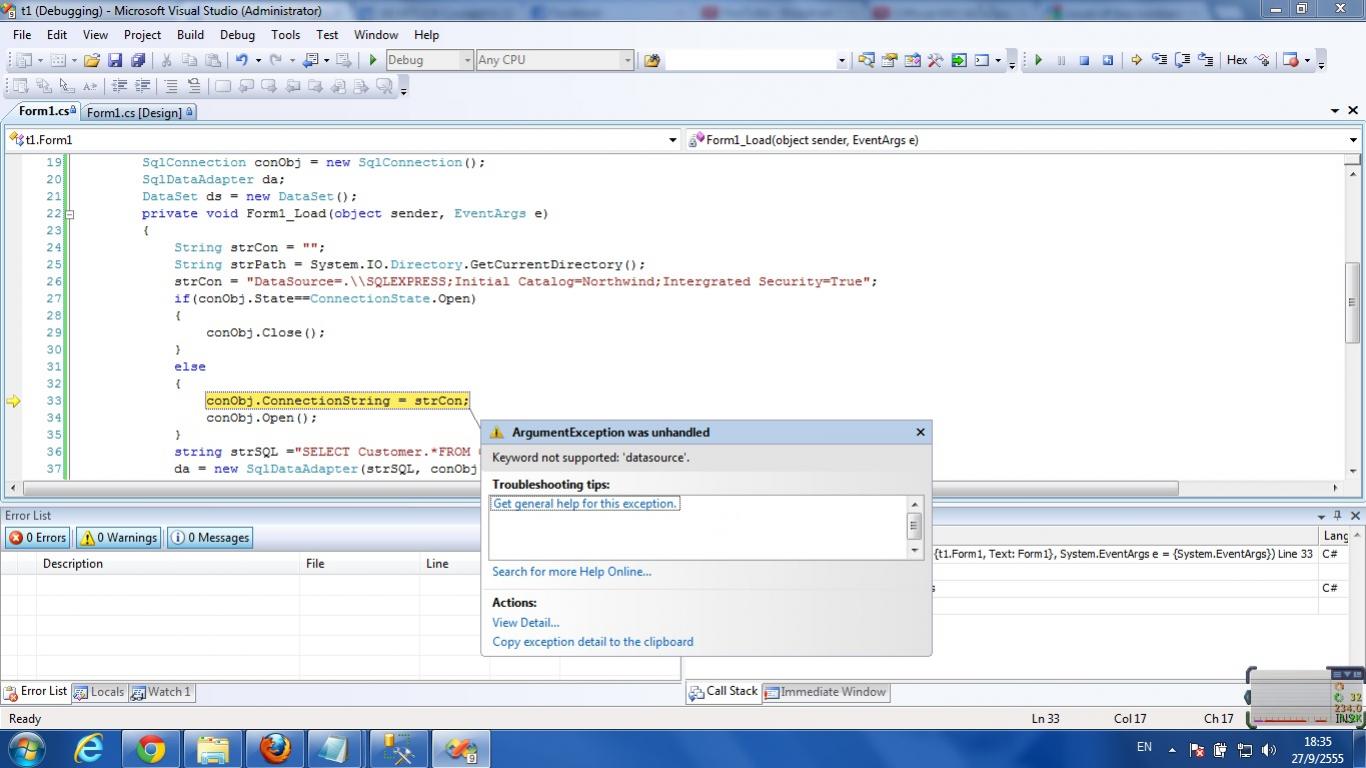Toggle Hex display mode
Viewport: 1366px width, 768px height.
1237,60
